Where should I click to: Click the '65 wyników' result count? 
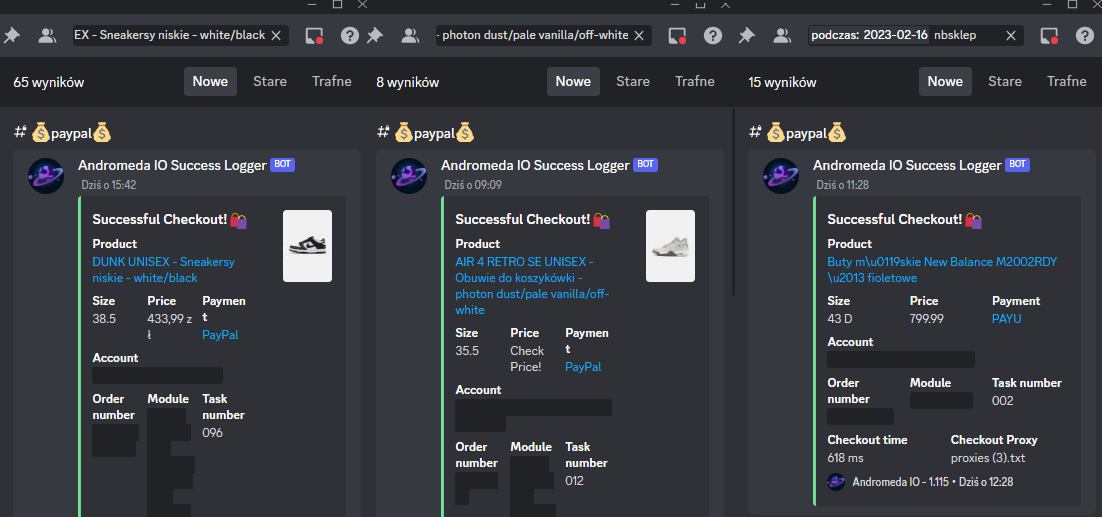coord(48,82)
